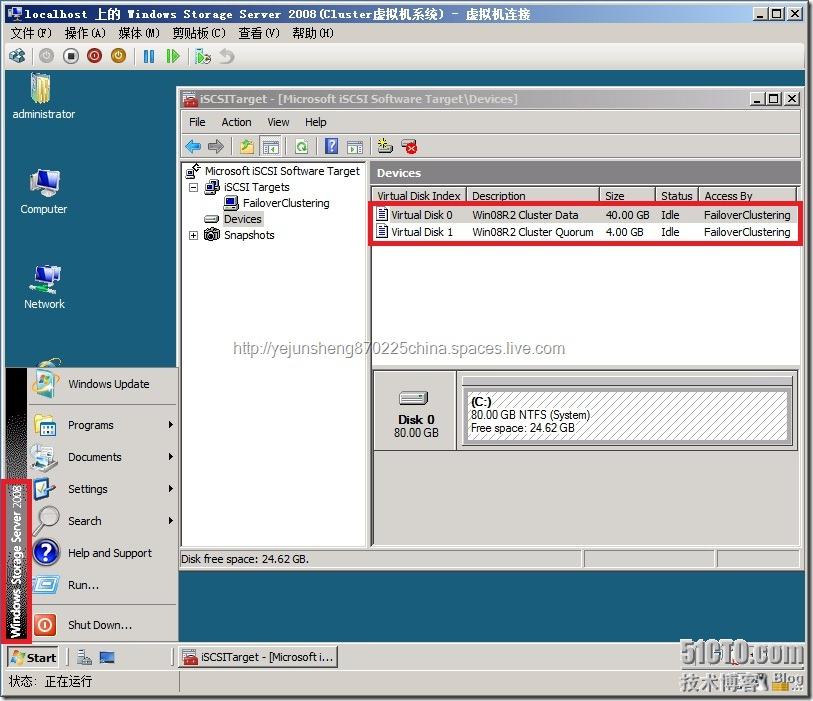This screenshot has height=701, width=813.
Task: Open the Network desktop icon
Action: [x=44, y=287]
